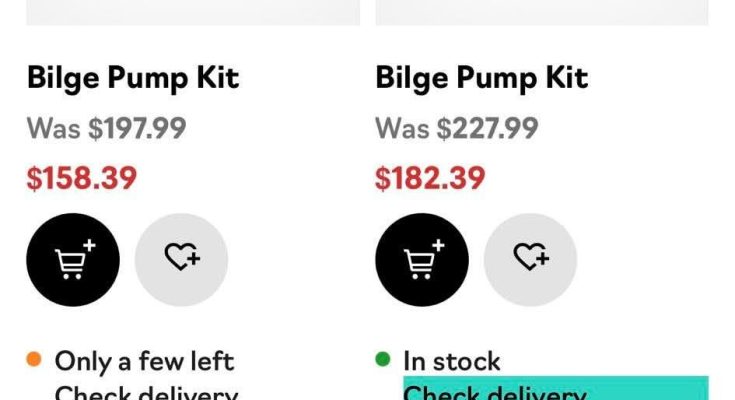The height and width of the screenshot is (400, 735).
Task: Open the product image above the $158.39 kit
Action: [192, 12]
